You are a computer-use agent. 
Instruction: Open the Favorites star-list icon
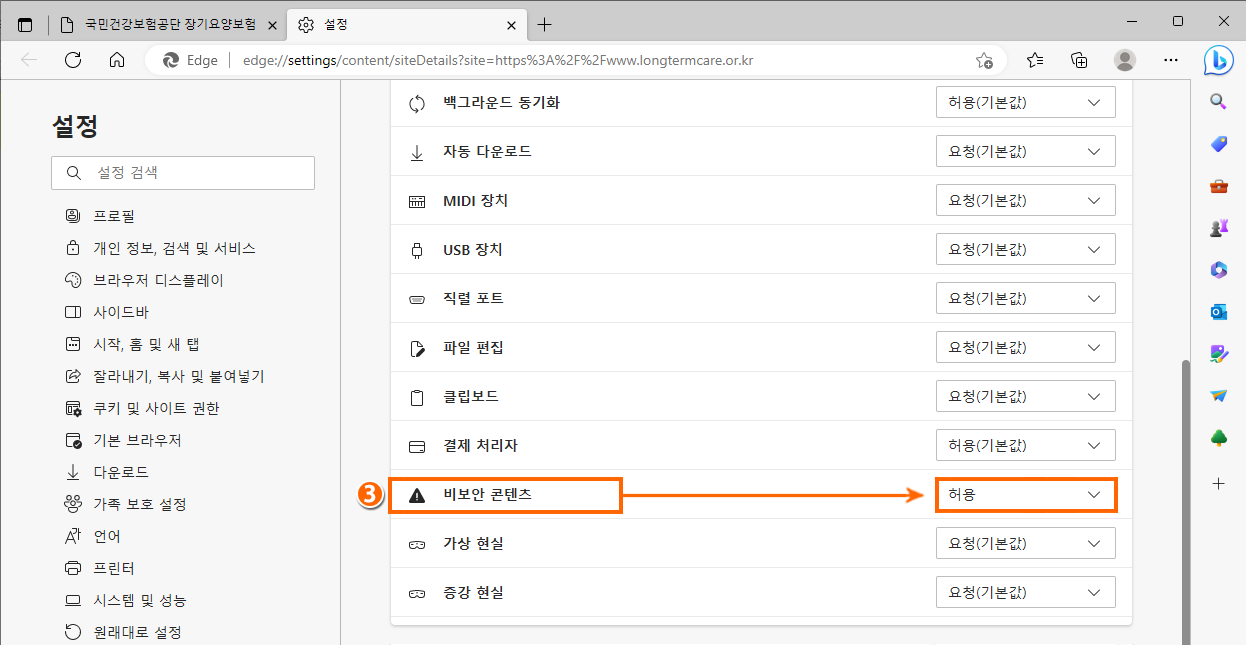[x=1035, y=60]
